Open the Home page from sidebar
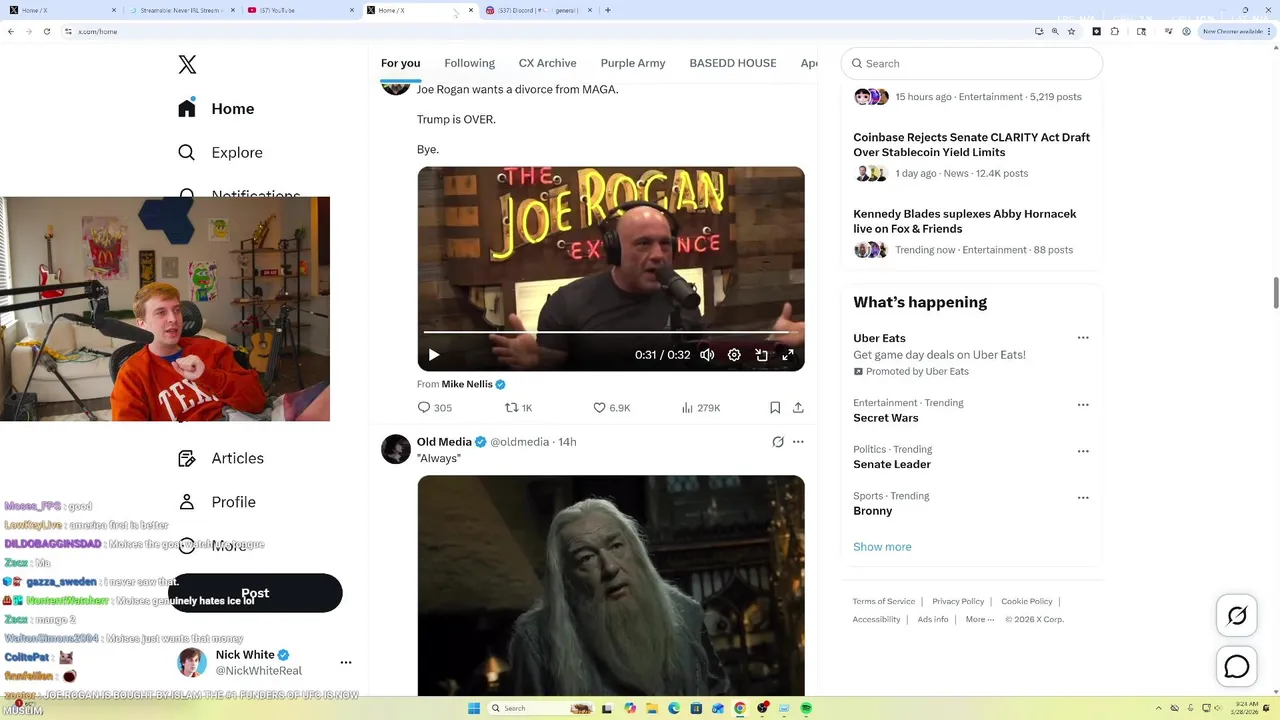 (x=217, y=109)
